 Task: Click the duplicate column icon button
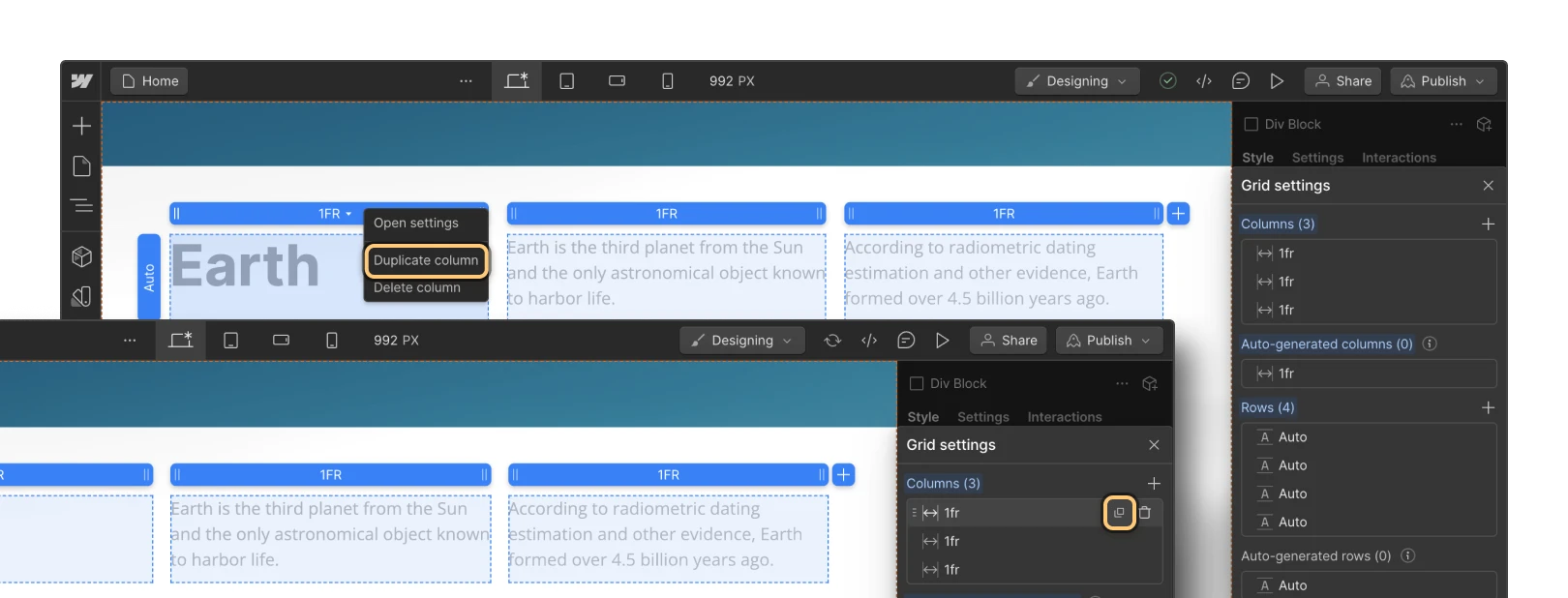1119,513
